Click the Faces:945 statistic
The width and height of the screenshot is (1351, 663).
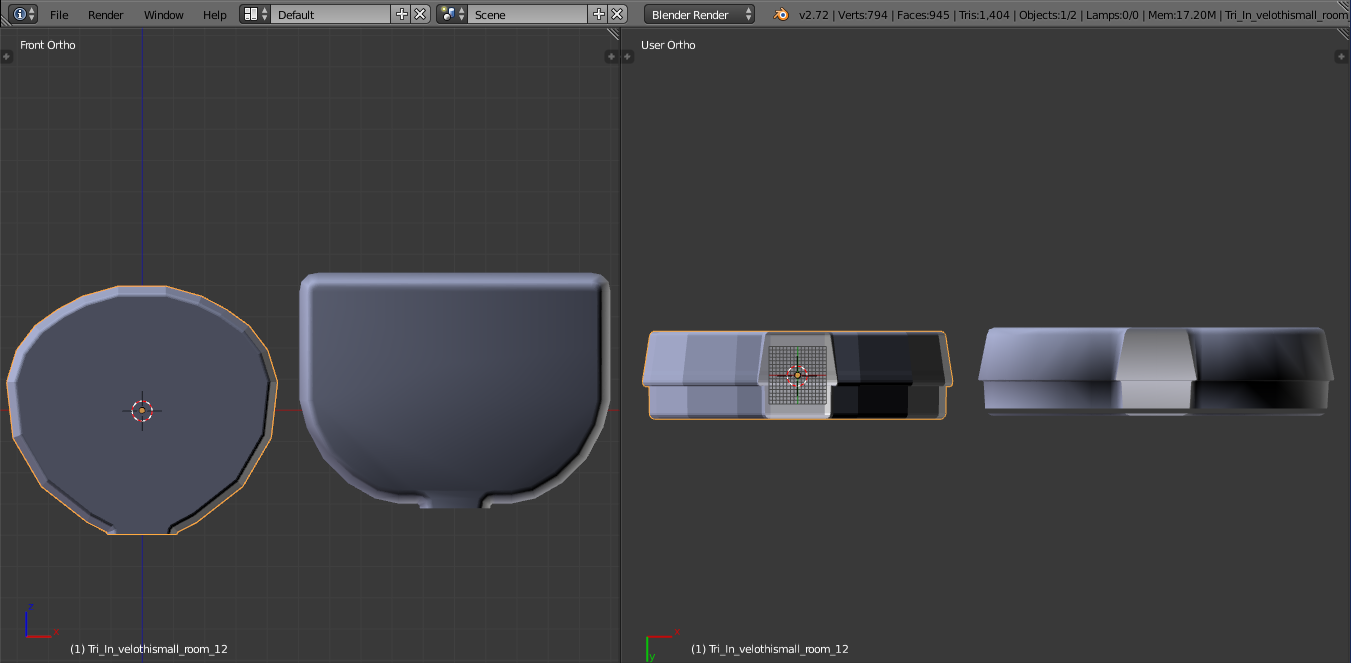[921, 15]
